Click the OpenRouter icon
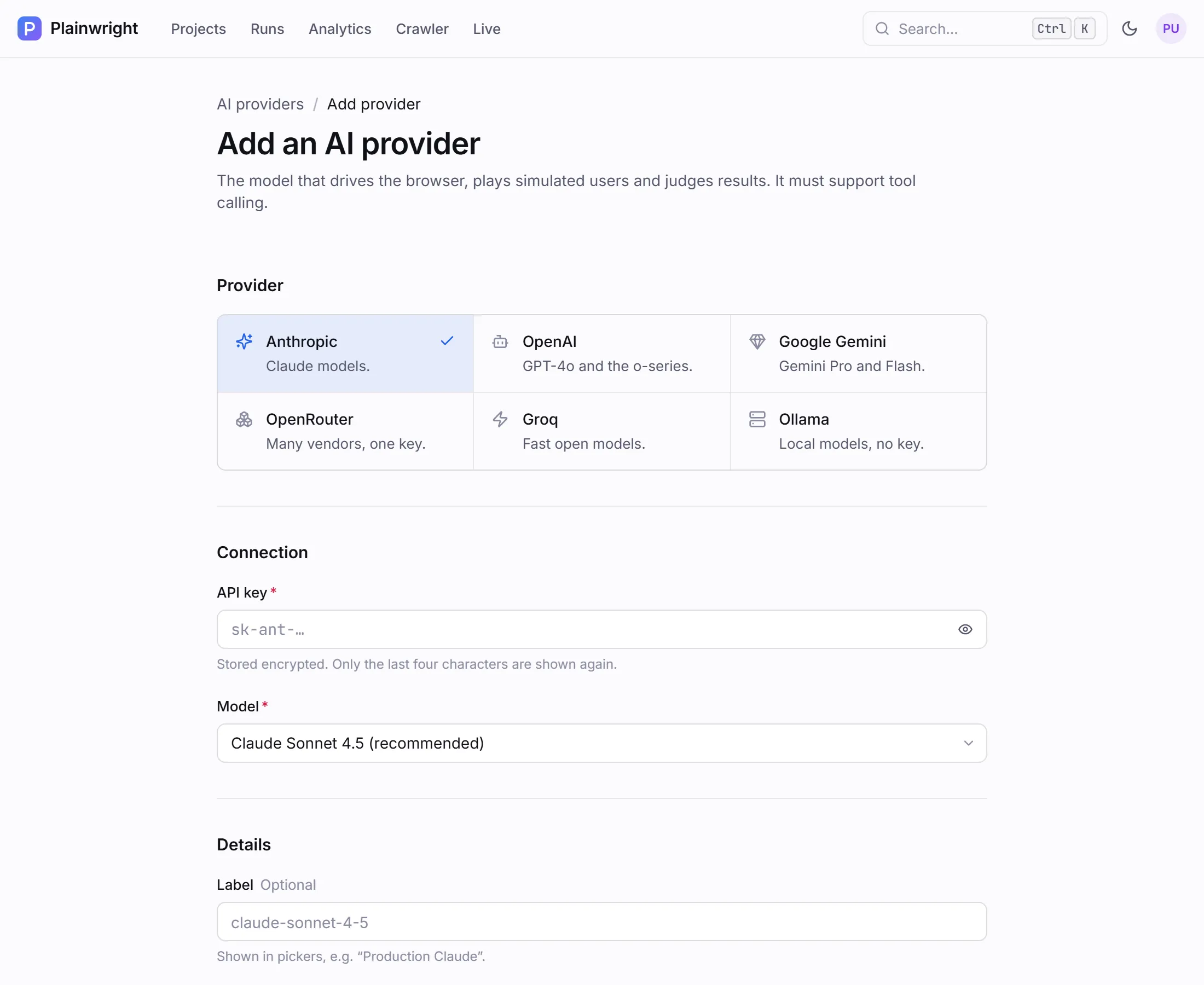Screen dimensions: 1204x985 pos(244,419)
